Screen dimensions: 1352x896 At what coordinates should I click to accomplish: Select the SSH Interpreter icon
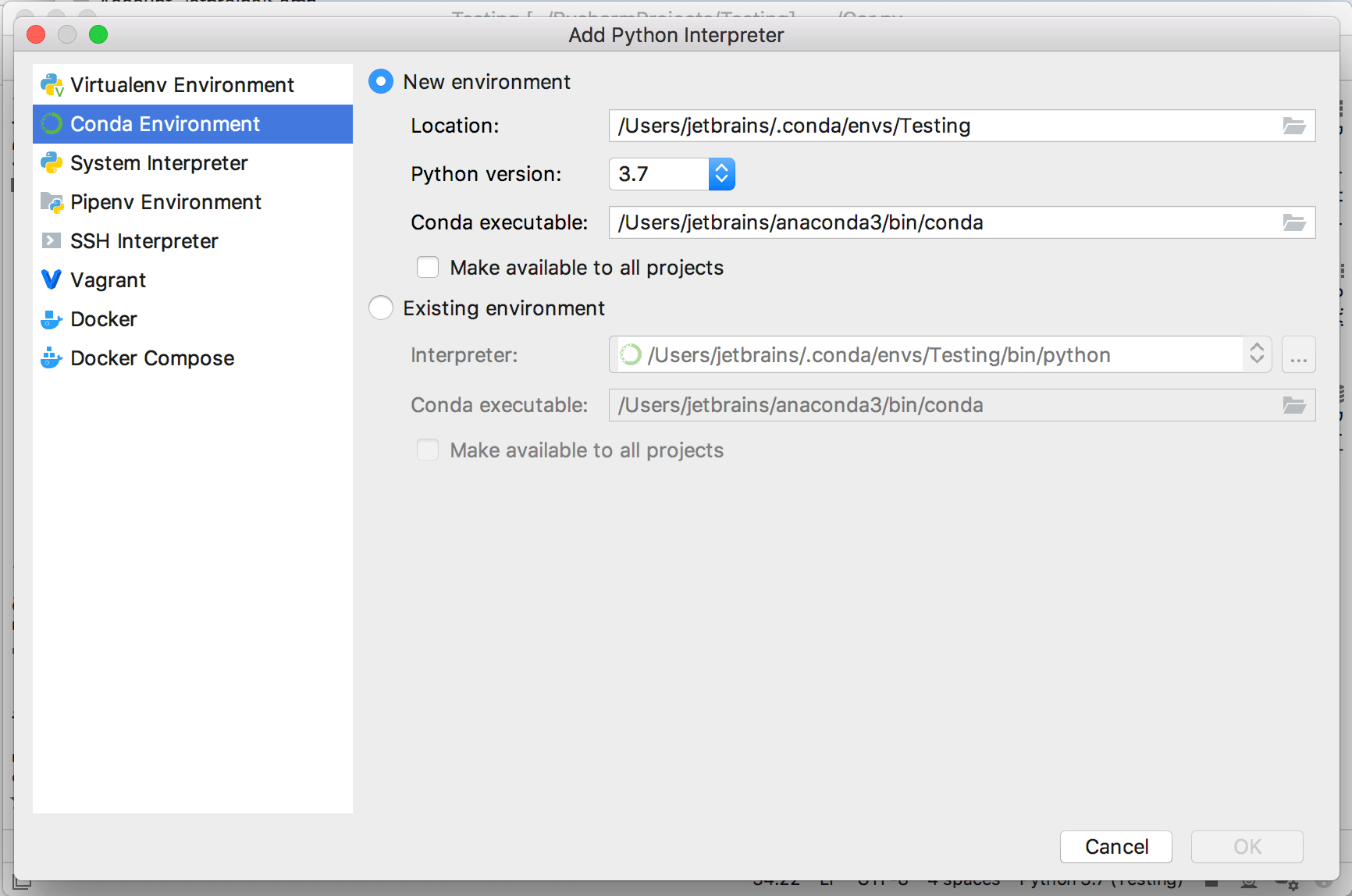51,240
